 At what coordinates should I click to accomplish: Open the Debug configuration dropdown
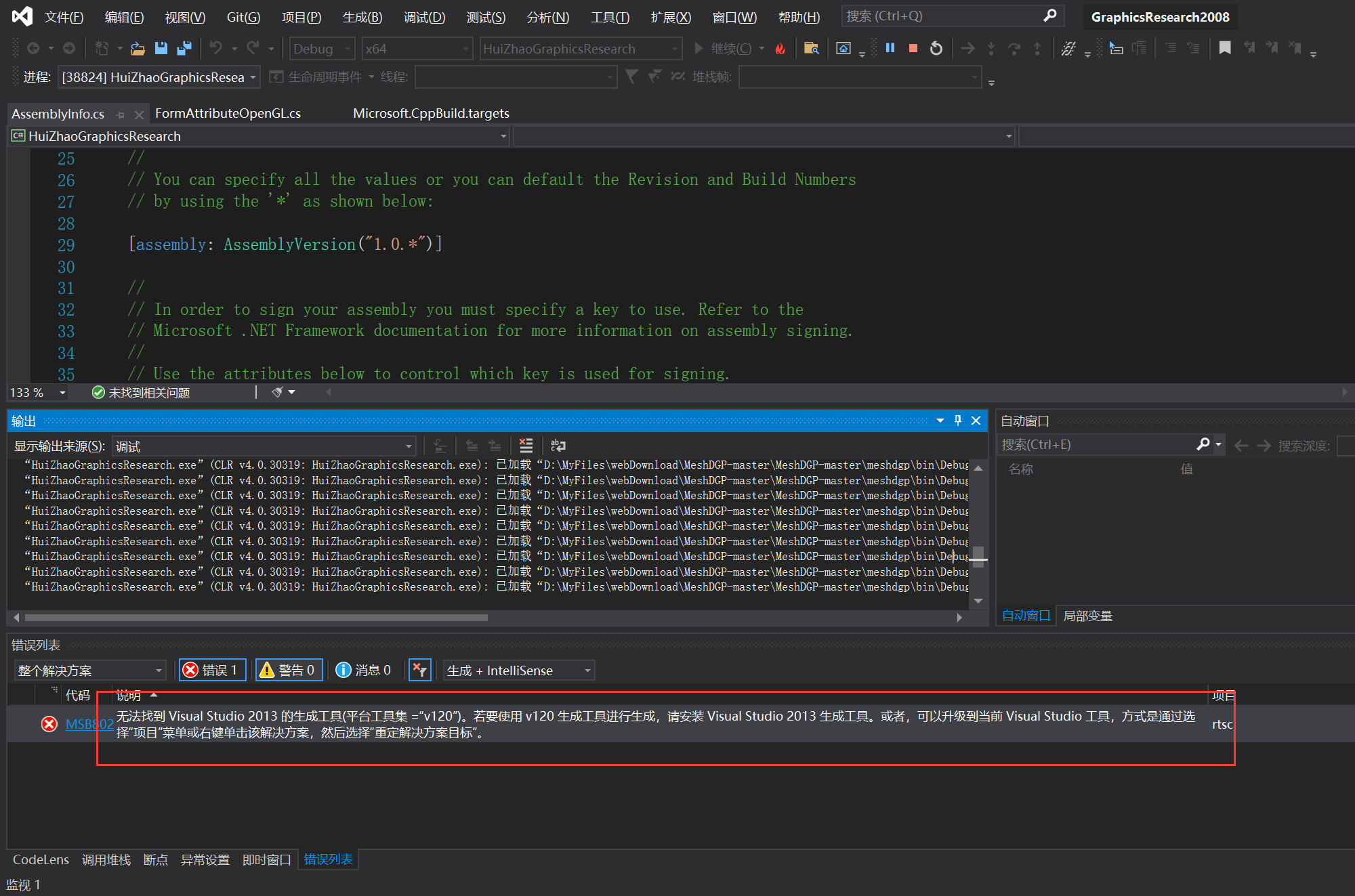pyautogui.click(x=322, y=49)
